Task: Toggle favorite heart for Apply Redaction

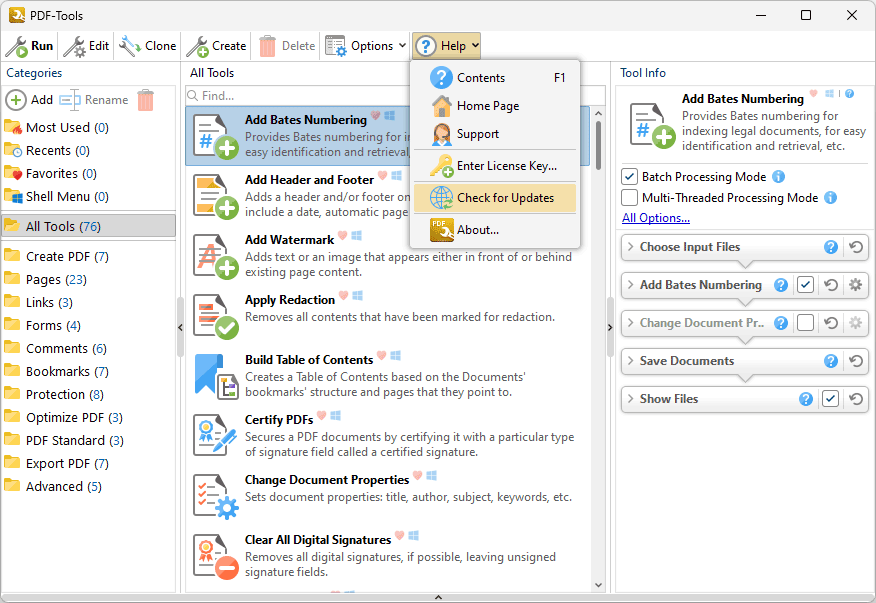Action: tap(344, 296)
